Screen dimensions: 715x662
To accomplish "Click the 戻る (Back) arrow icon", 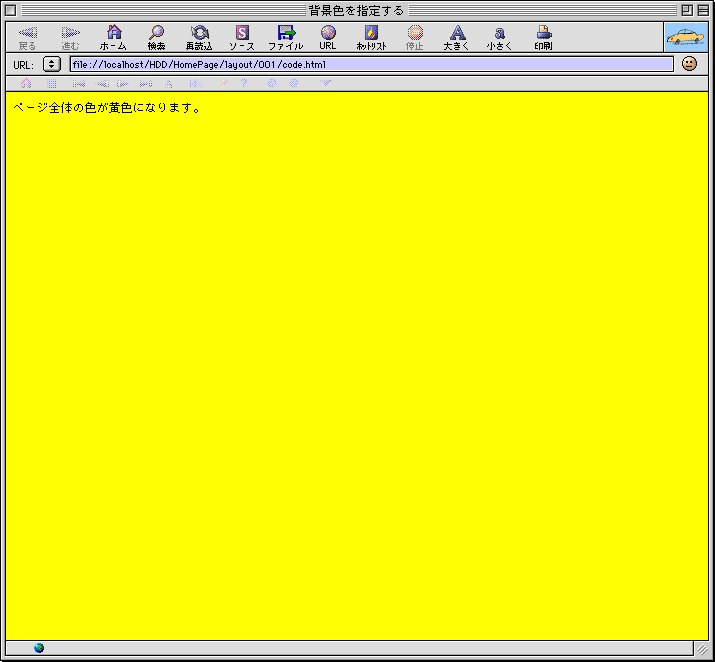I will [28, 32].
